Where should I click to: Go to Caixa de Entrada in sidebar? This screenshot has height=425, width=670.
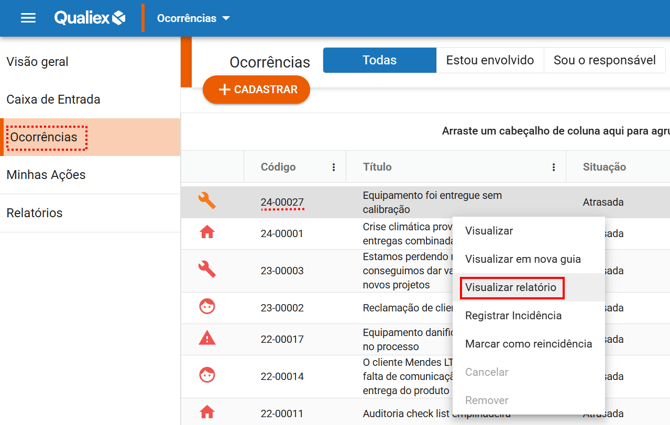53,99
